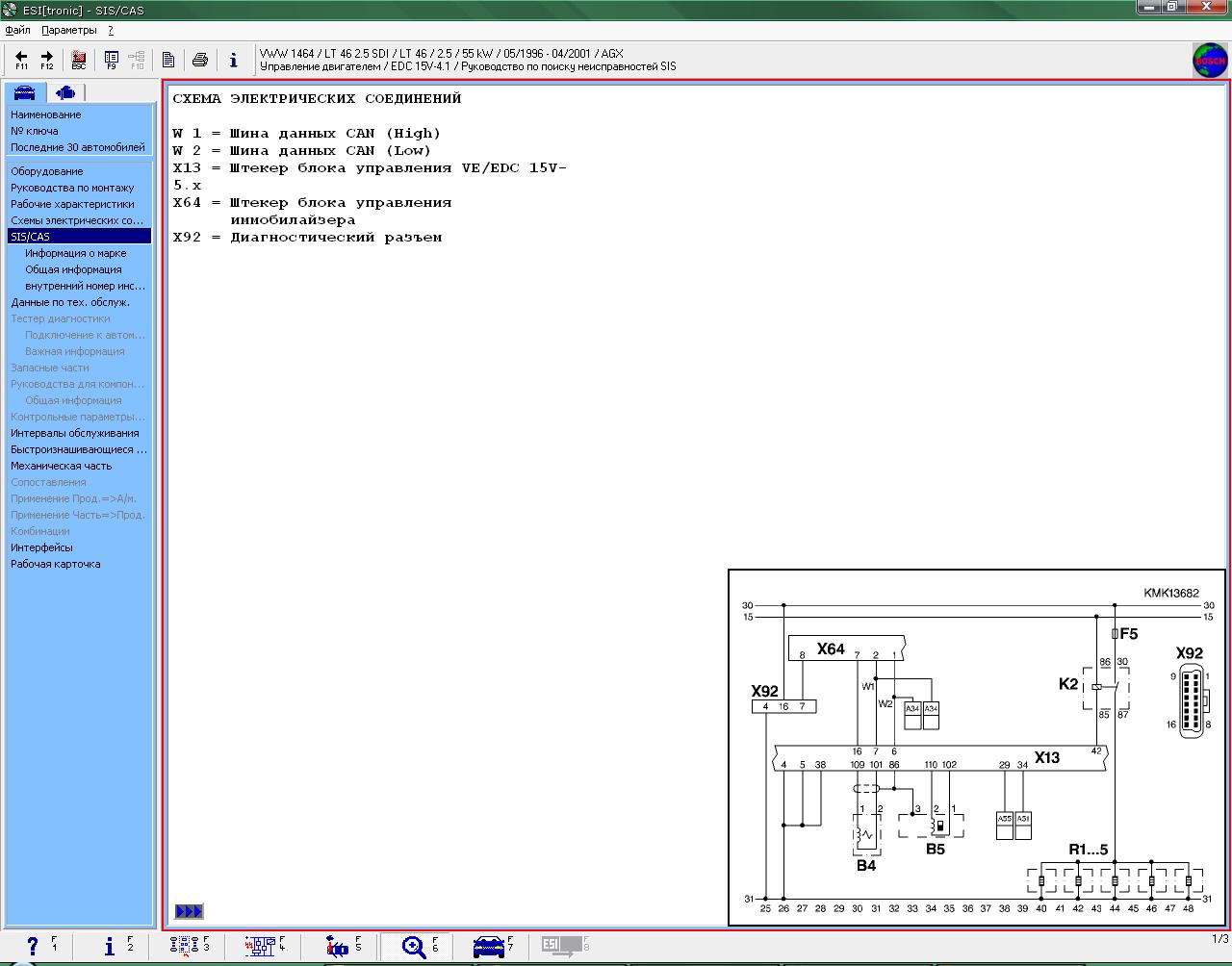The image size is (1232, 966).
Task: Open Последние 30 автомобилей
Action: [x=78, y=147]
